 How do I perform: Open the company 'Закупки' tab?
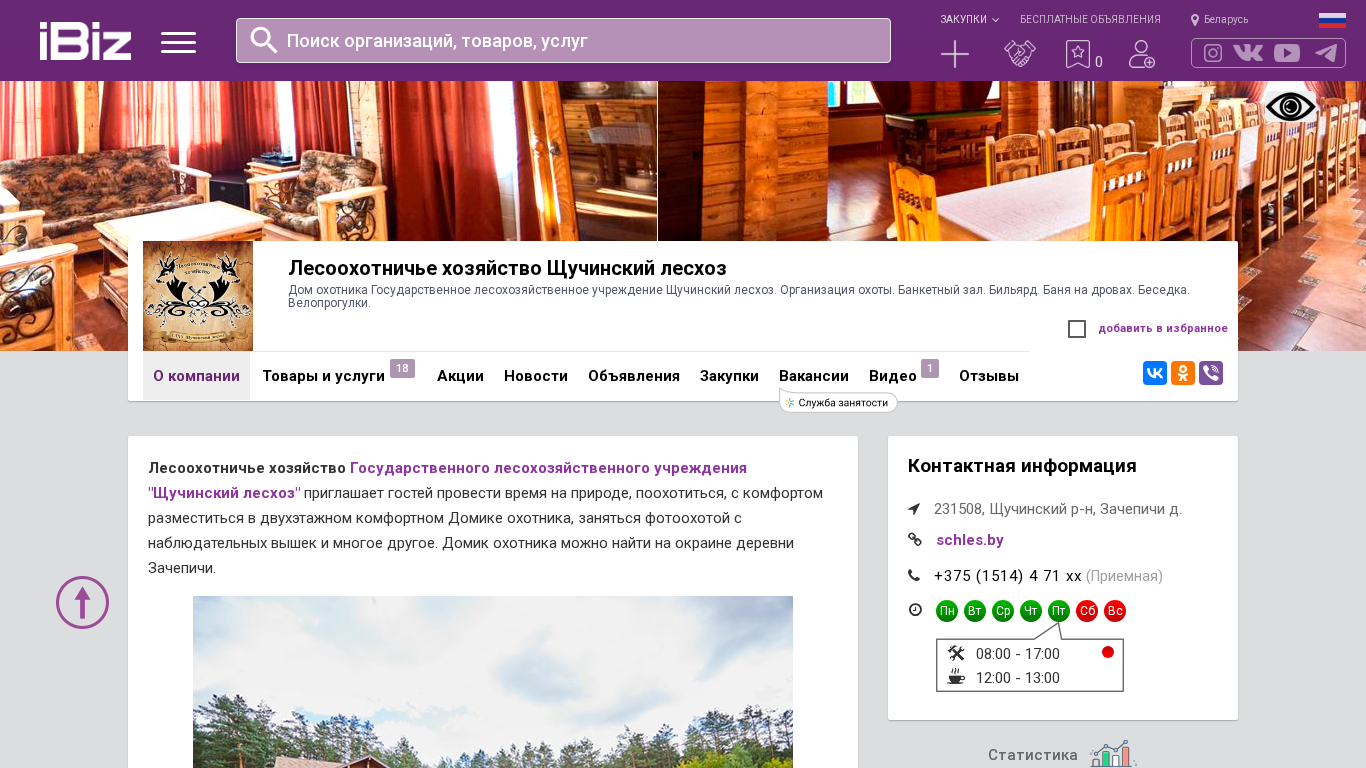coord(729,376)
